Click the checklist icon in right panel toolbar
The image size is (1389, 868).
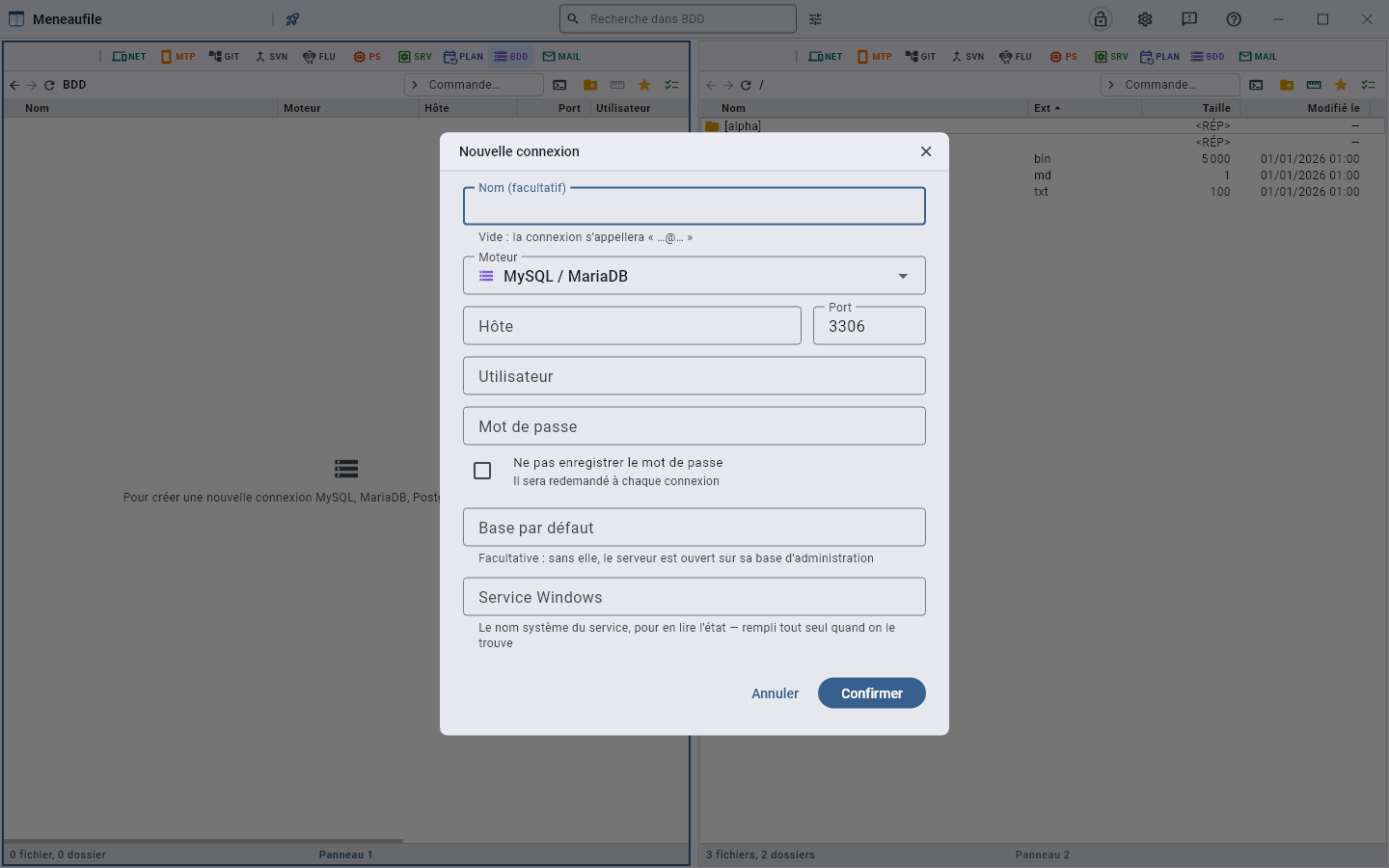point(1368,85)
